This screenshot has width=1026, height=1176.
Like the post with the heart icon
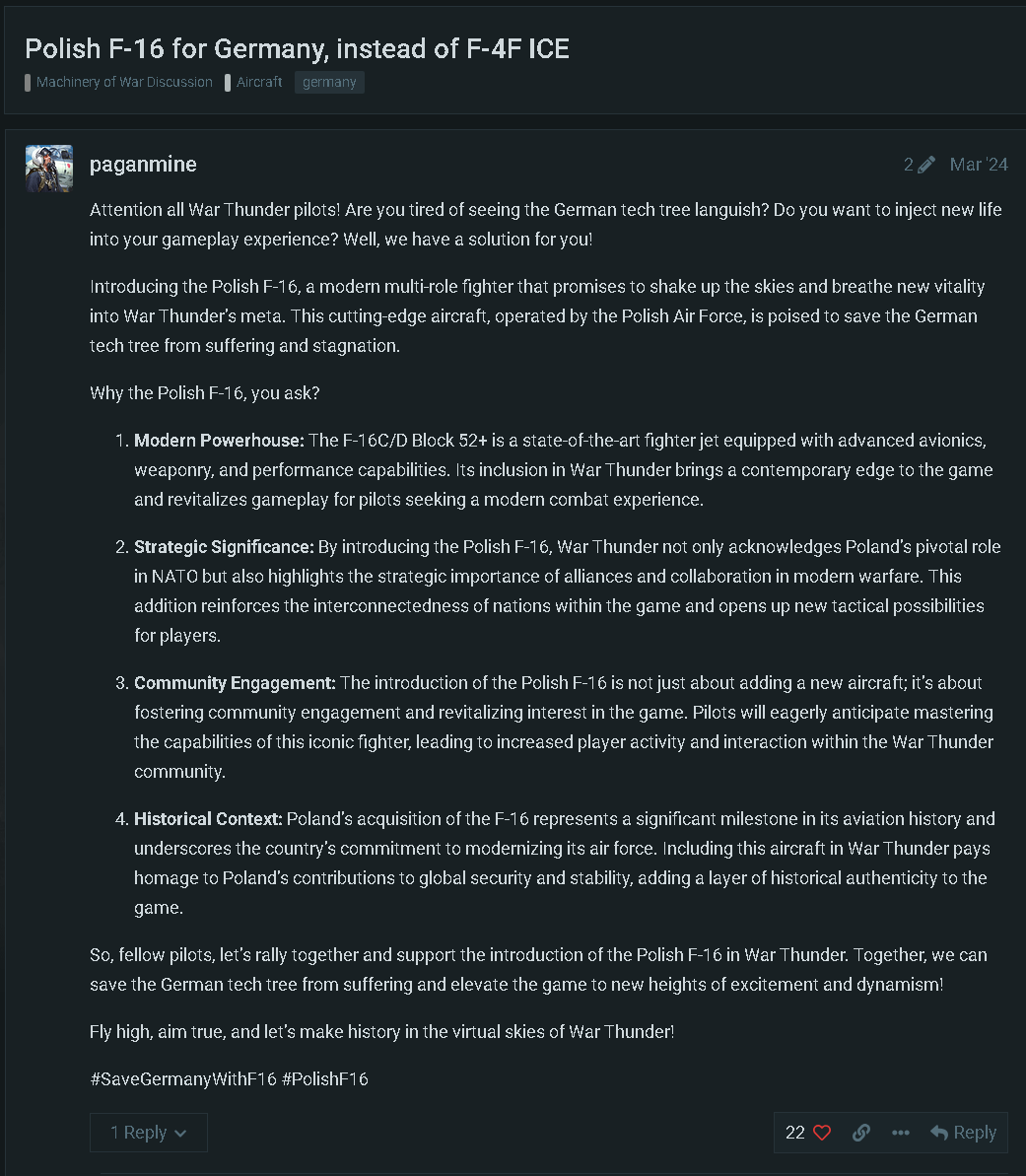click(x=822, y=1133)
